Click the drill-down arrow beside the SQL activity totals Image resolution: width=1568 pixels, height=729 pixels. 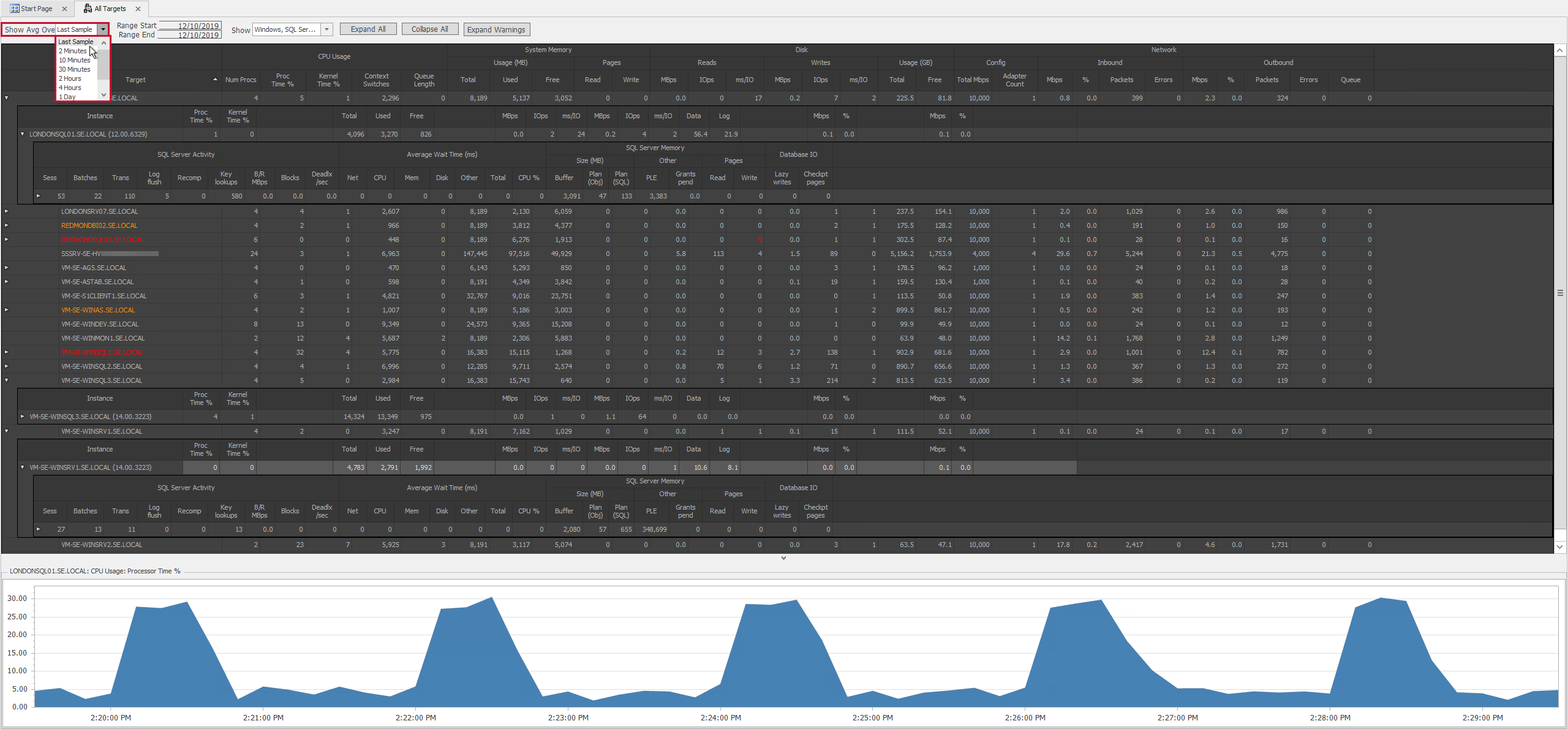[38, 195]
